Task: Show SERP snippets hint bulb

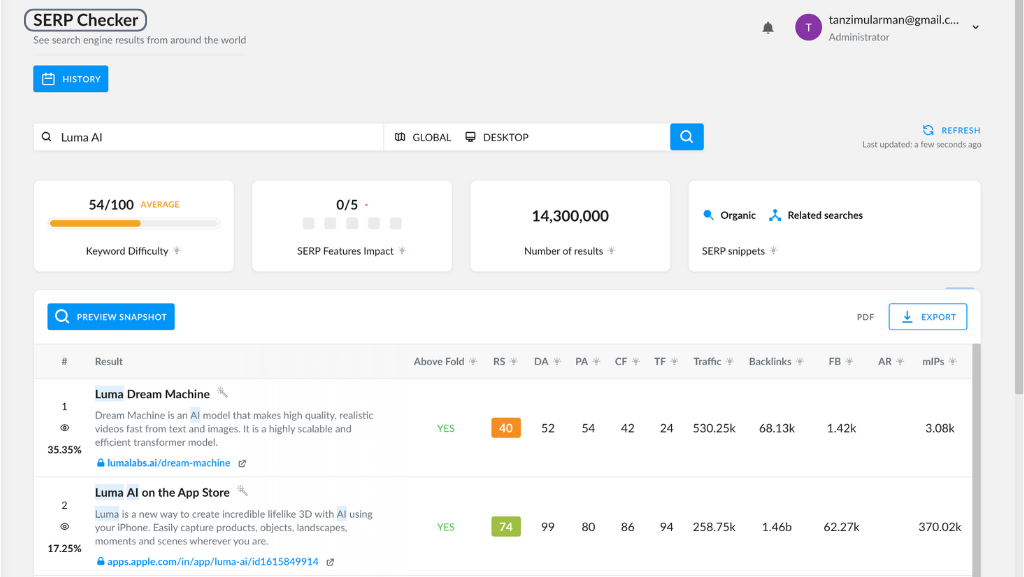Action: [773, 251]
